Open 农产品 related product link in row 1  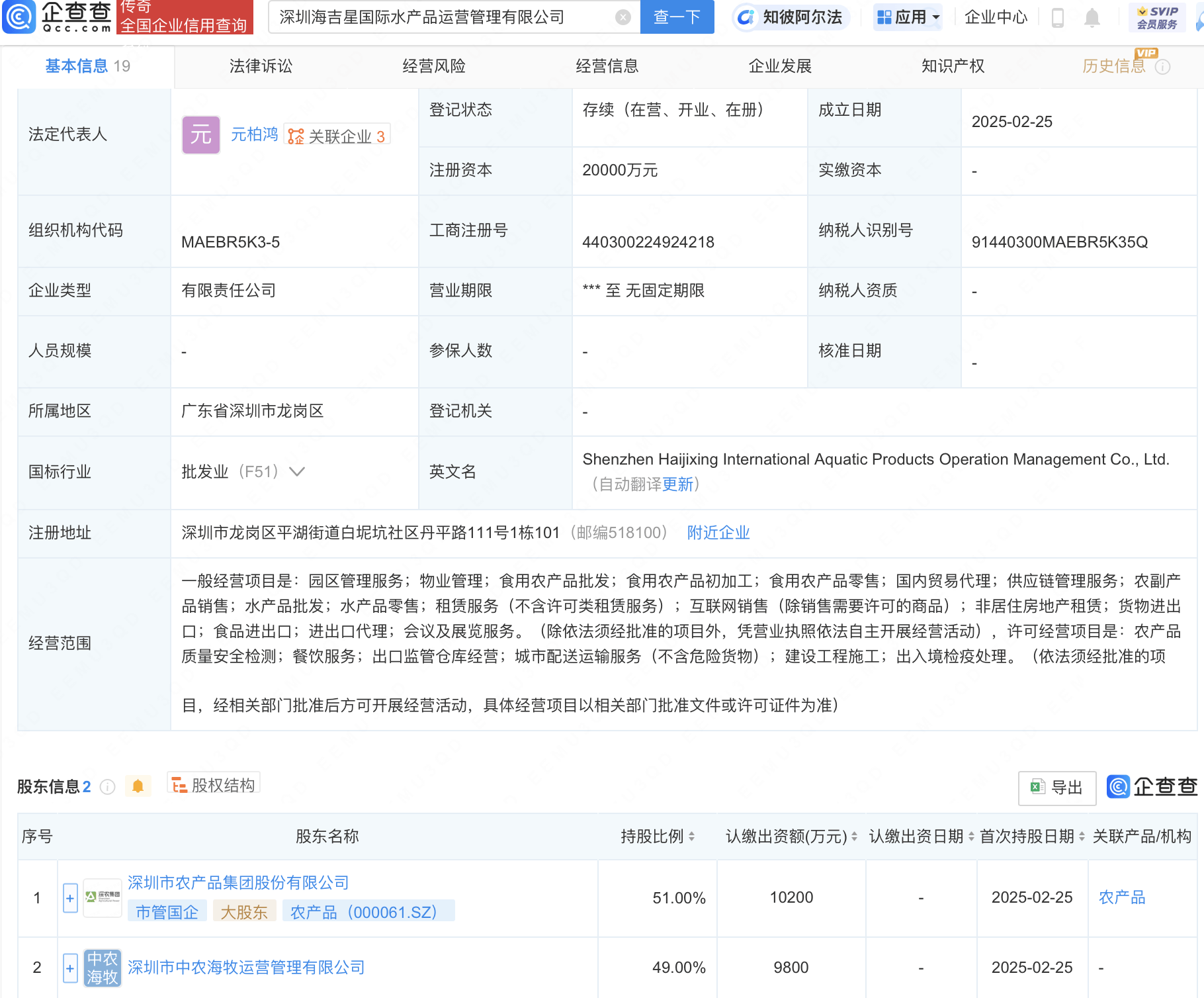[1122, 897]
